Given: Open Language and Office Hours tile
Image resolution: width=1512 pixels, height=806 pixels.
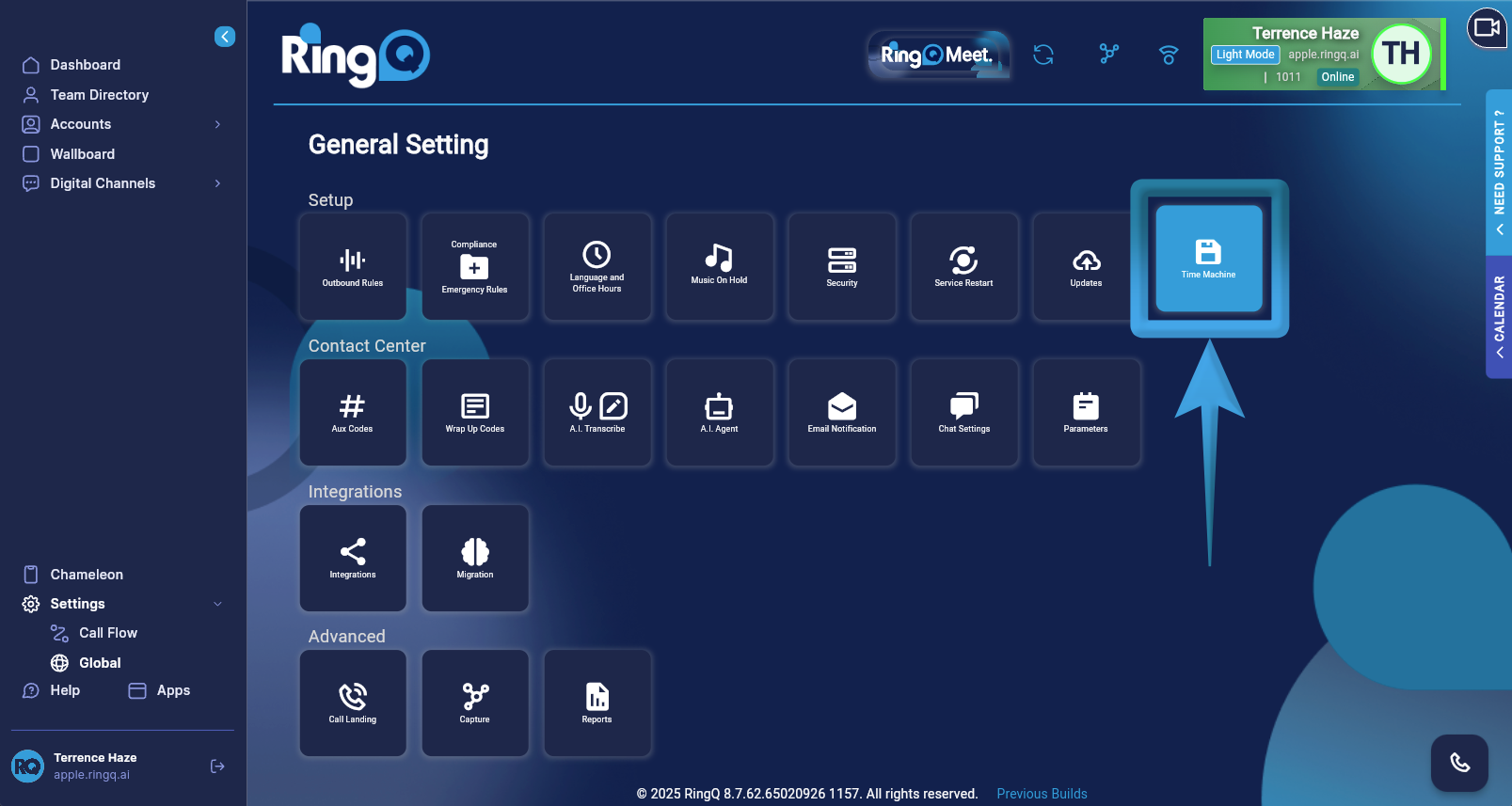Looking at the screenshot, I should click(x=597, y=267).
